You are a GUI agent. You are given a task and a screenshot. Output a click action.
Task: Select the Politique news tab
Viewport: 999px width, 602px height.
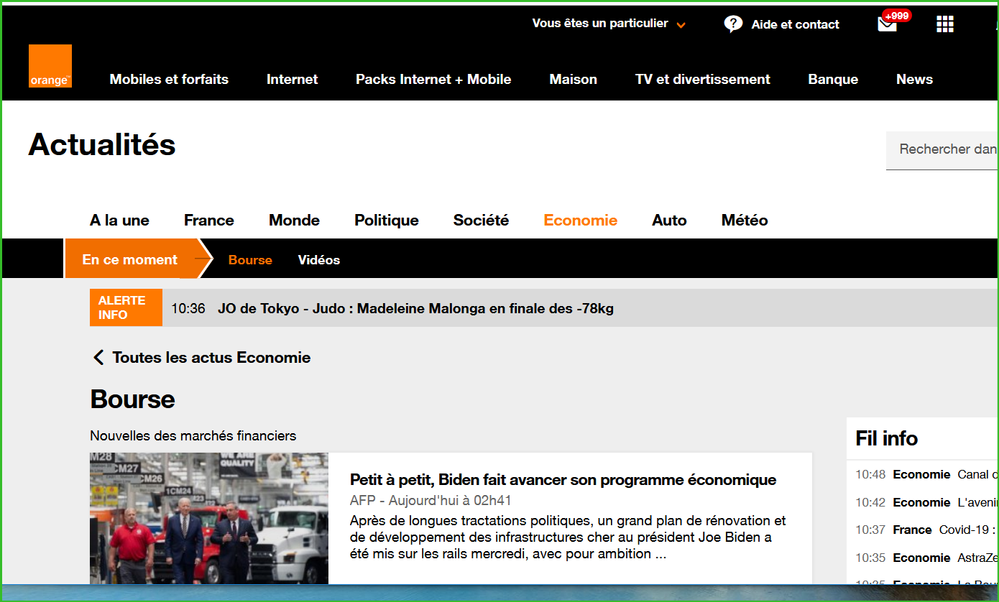tap(386, 220)
